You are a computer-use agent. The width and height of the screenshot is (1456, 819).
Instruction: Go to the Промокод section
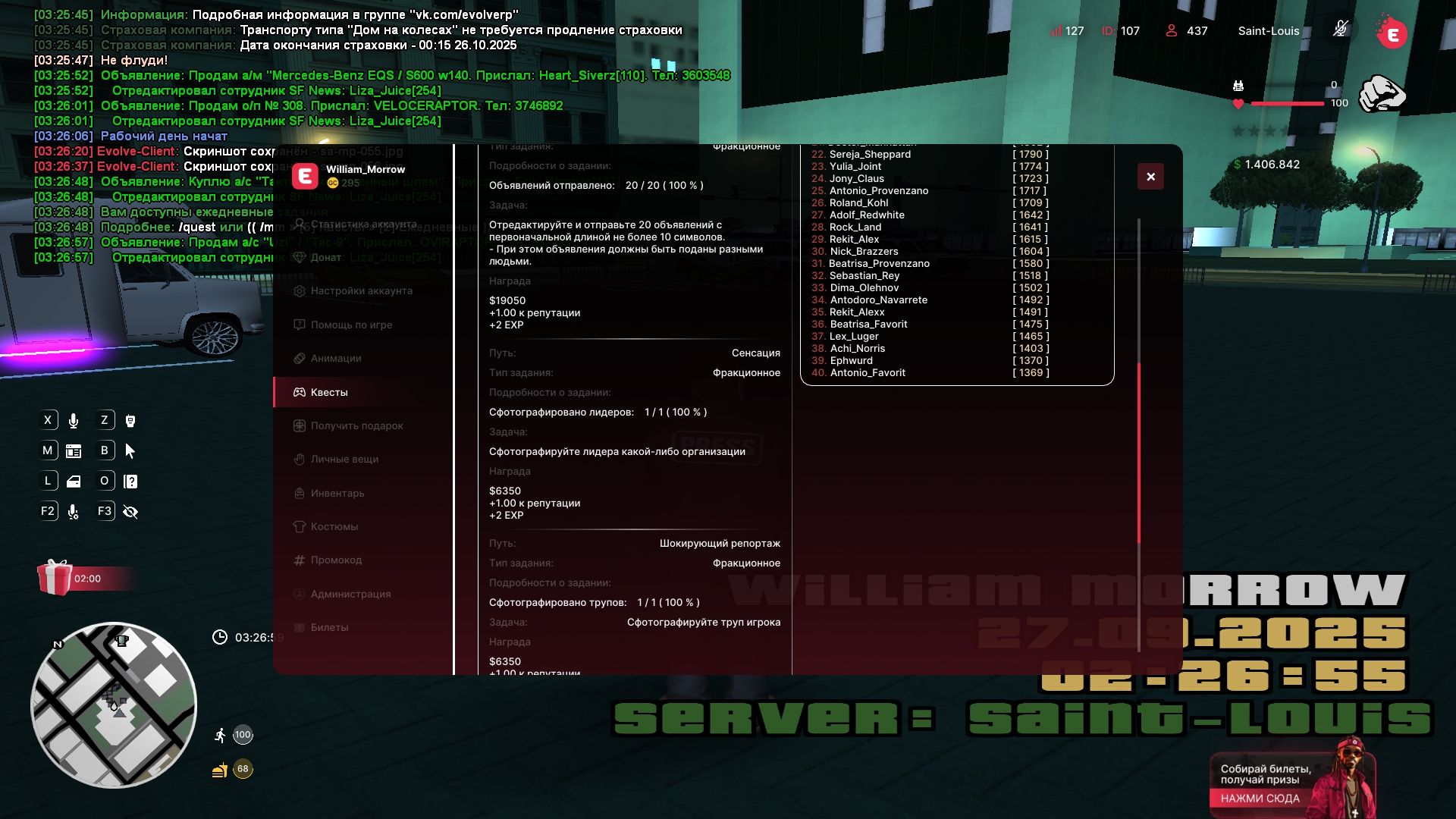click(x=336, y=560)
